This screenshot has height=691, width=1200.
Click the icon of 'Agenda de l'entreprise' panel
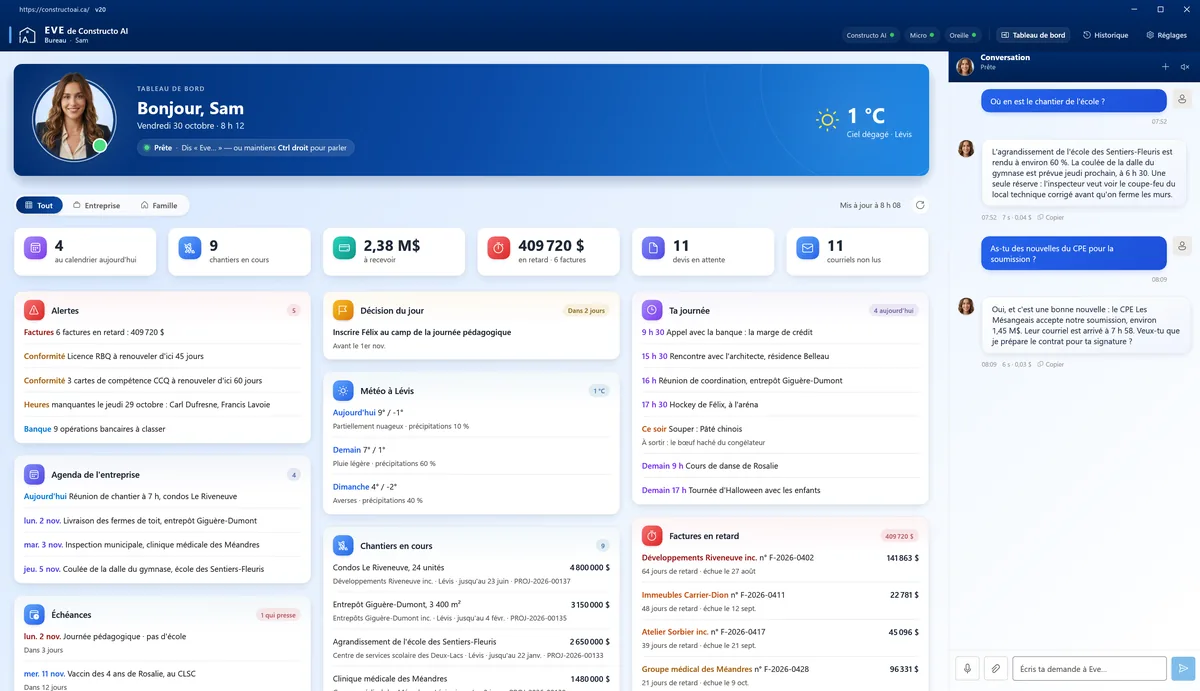[x=34, y=474]
